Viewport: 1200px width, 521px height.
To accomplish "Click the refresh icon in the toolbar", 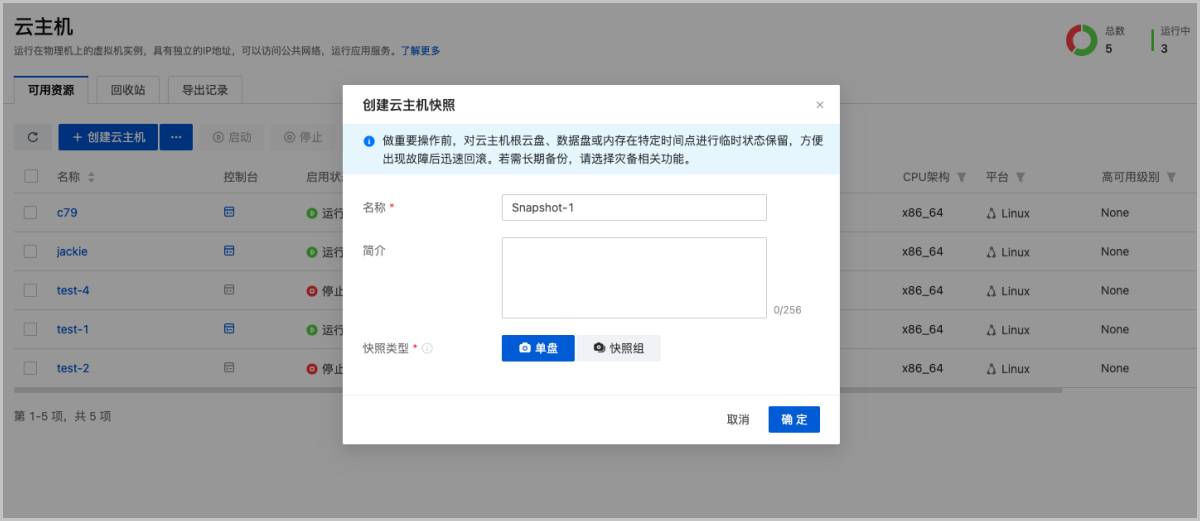I will [32, 137].
